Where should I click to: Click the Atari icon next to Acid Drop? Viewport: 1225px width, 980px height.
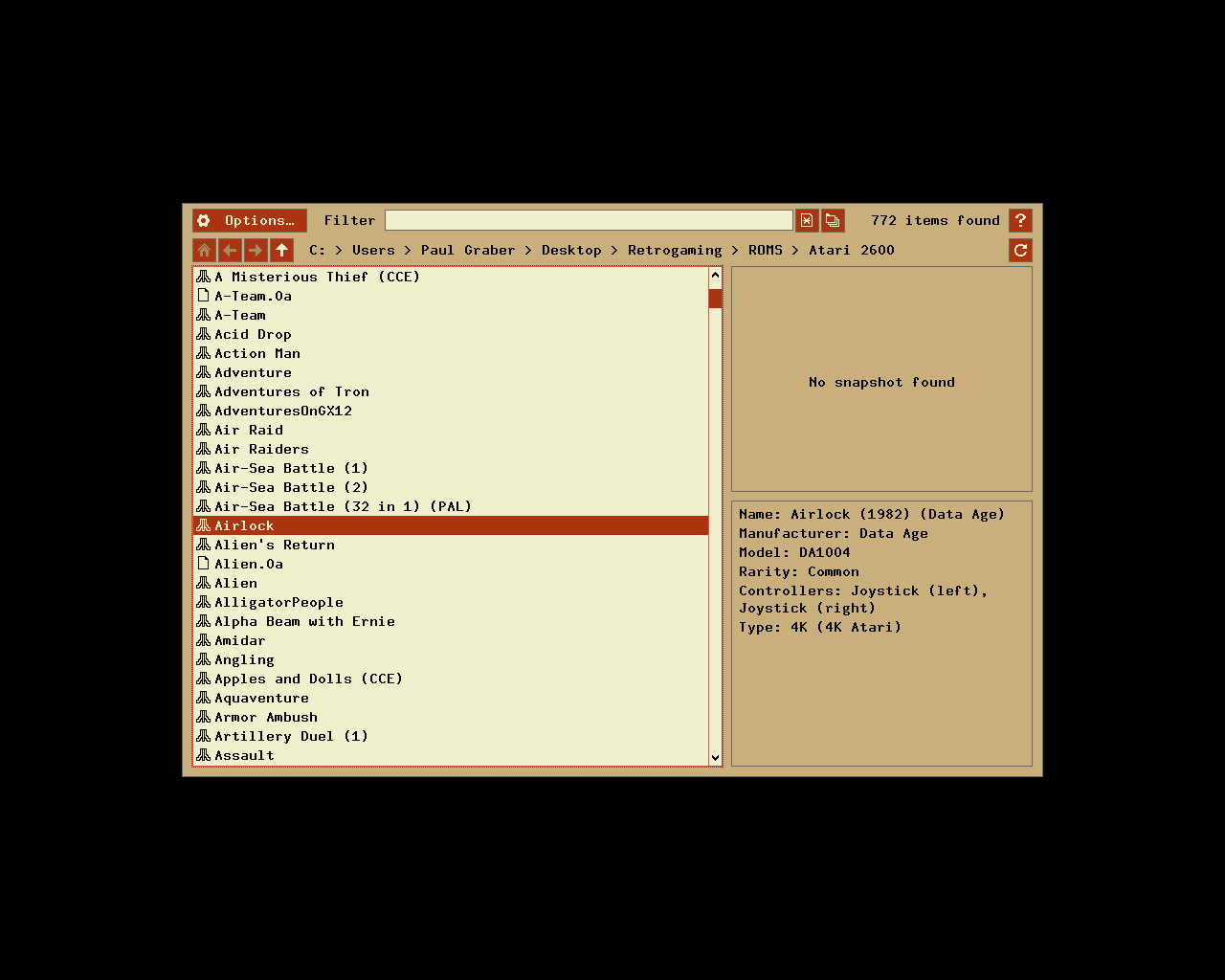[x=203, y=334]
